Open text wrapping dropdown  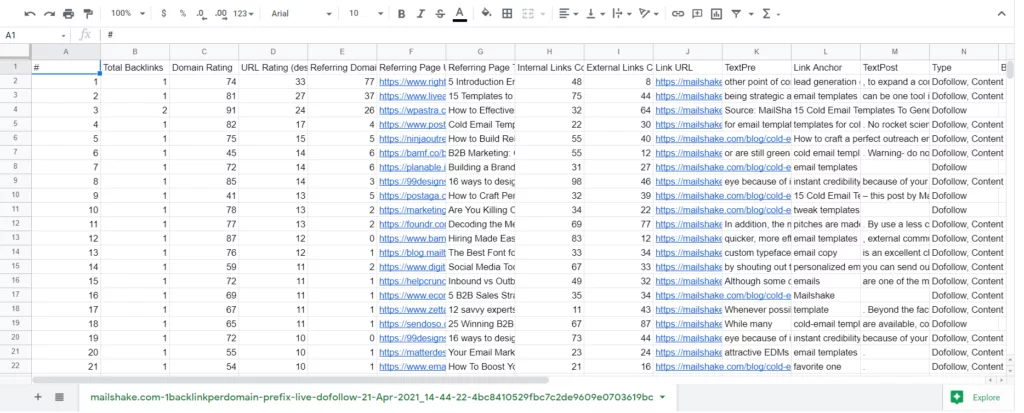(621, 14)
